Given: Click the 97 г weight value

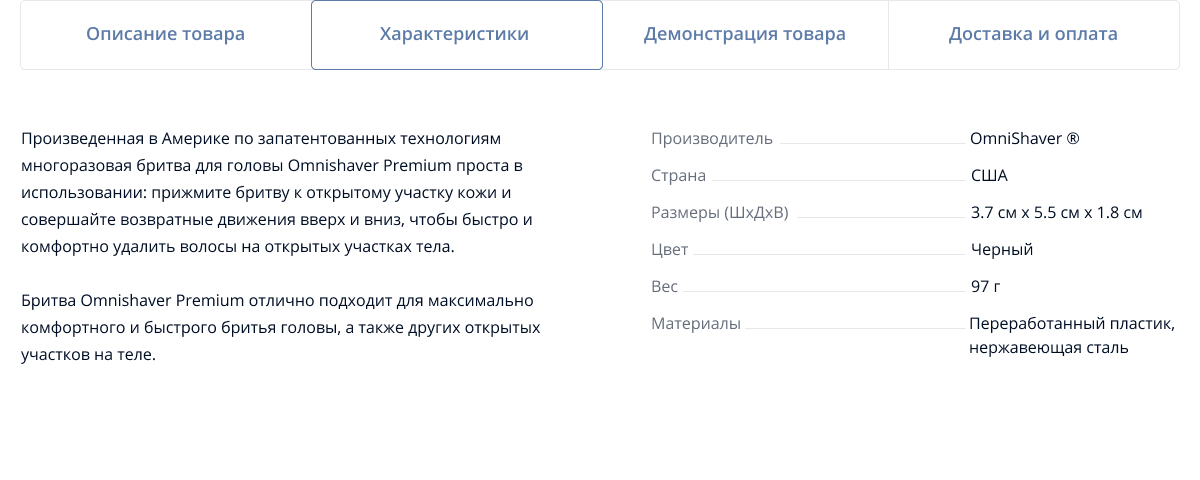Looking at the screenshot, I should pyautogui.click(x=985, y=286).
